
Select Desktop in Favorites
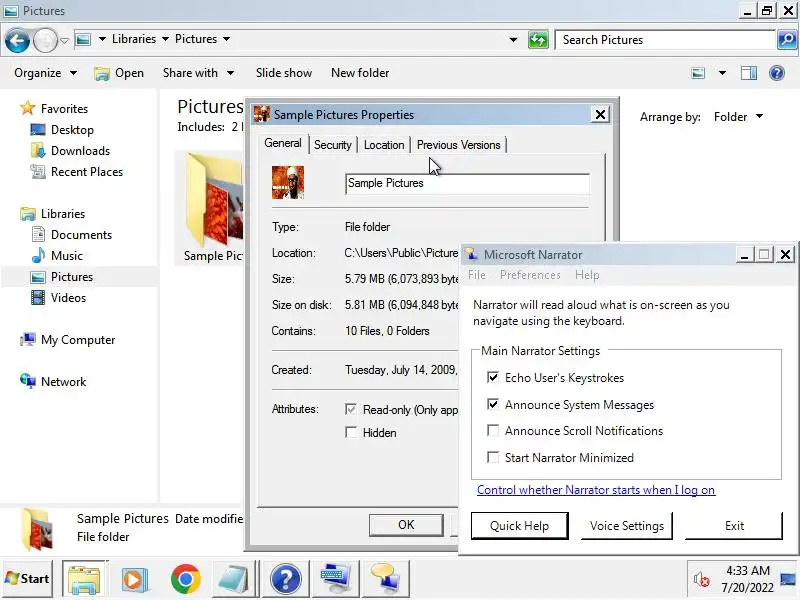click(72, 130)
